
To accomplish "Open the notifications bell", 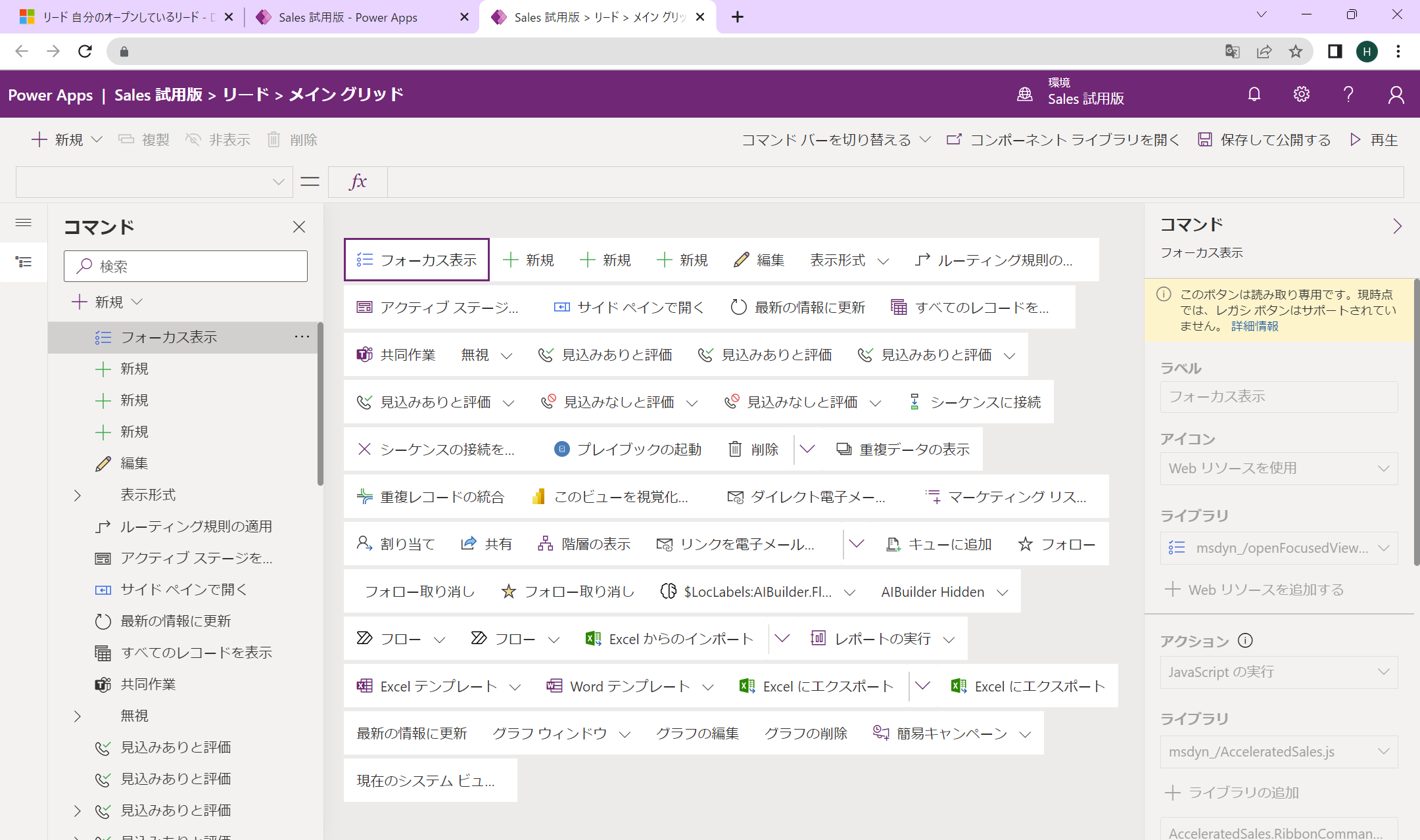I will [1254, 95].
